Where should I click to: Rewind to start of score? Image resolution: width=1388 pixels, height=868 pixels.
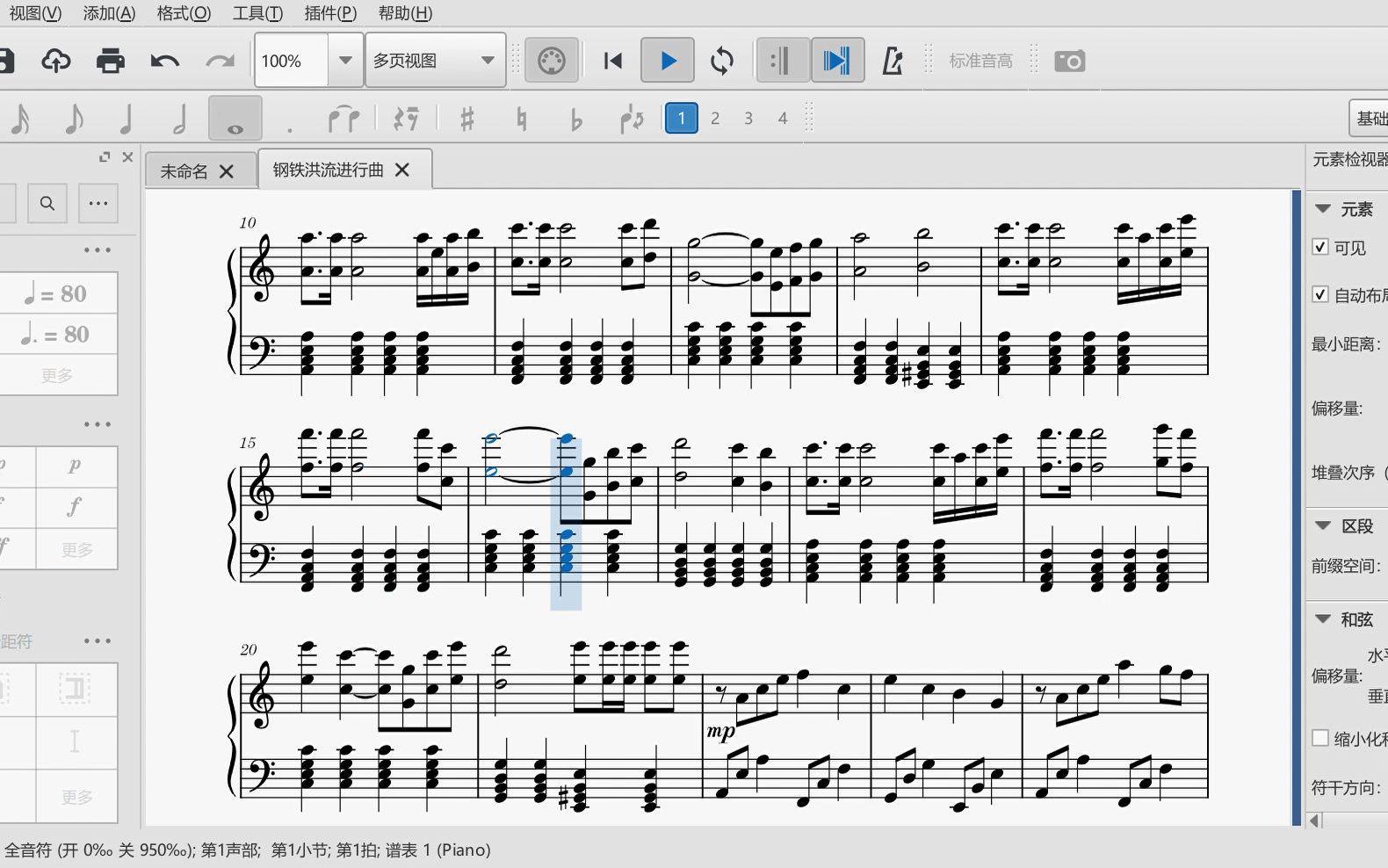pos(613,61)
